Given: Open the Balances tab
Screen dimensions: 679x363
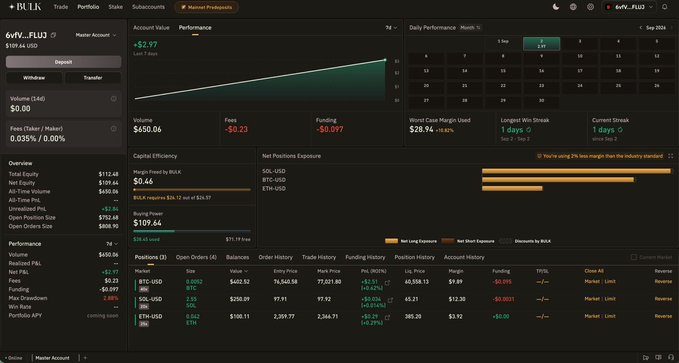Looking at the screenshot, I should [x=237, y=257].
